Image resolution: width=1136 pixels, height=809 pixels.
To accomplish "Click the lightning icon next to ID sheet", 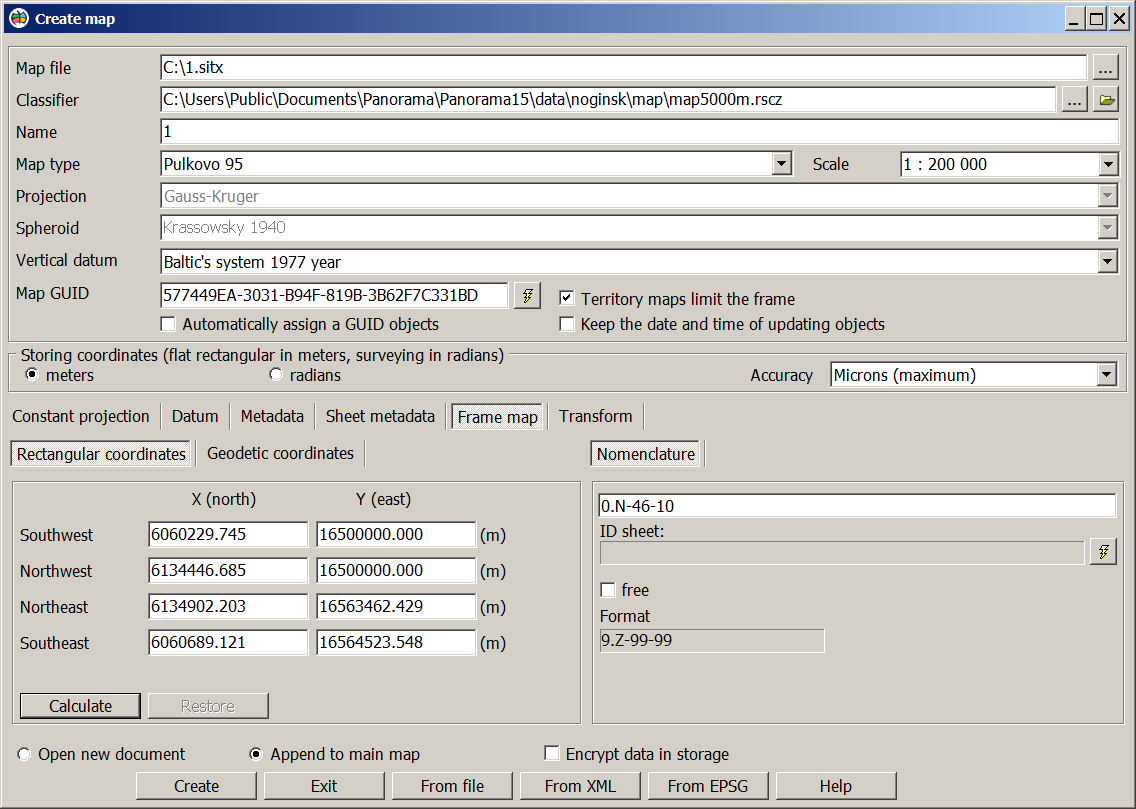I will coord(1103,552).
